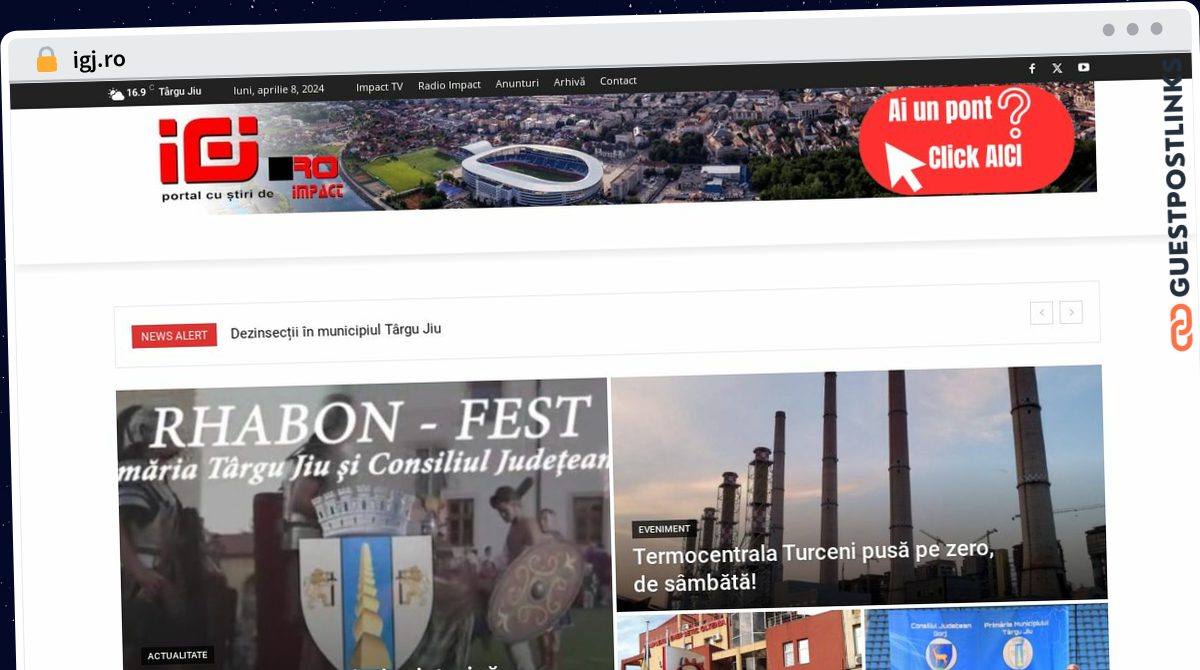This screenshot has height=670, width=1200.
Task: Open 'Dezinsecții în municipiul Târgu Jiu' headline
Action: tap(336, 330)
